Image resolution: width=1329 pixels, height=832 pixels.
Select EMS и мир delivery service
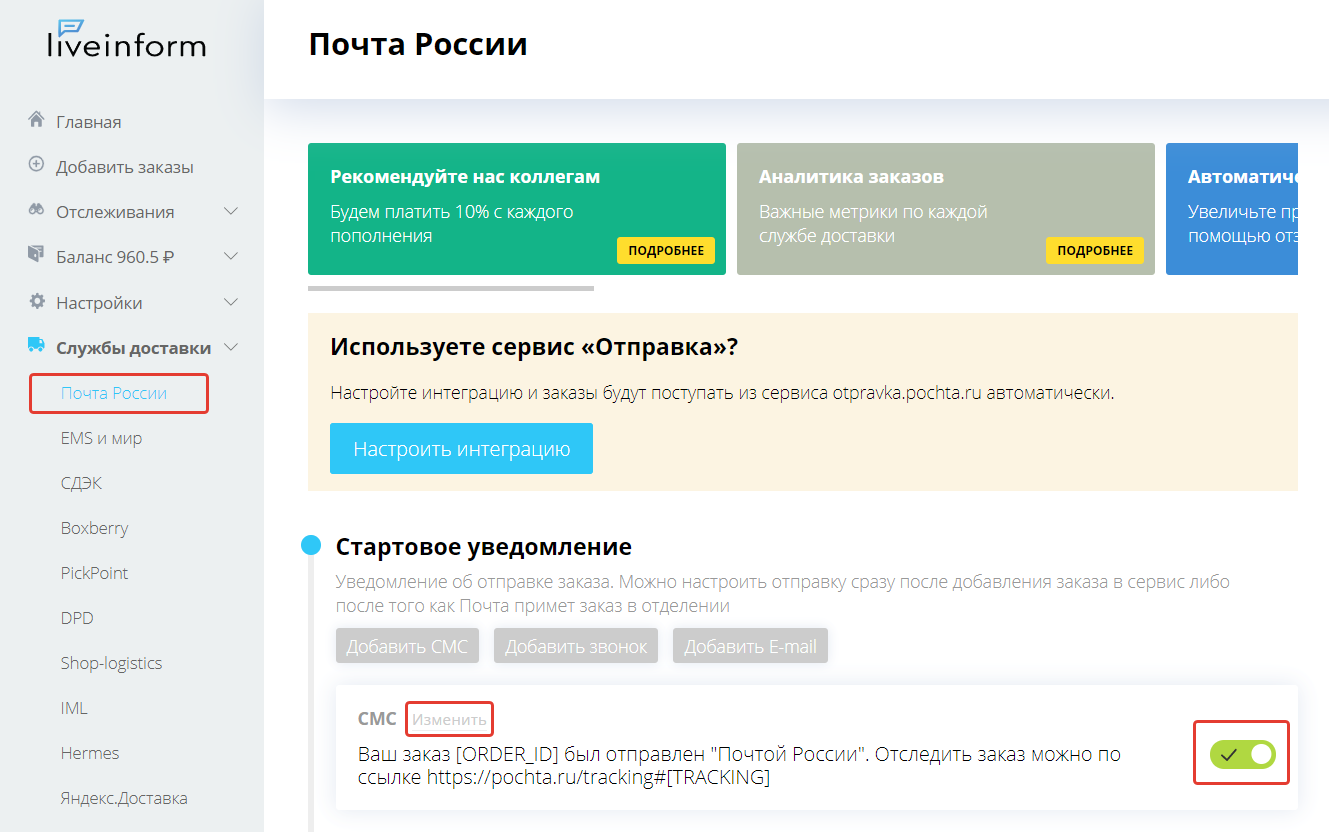click(101, 438)
